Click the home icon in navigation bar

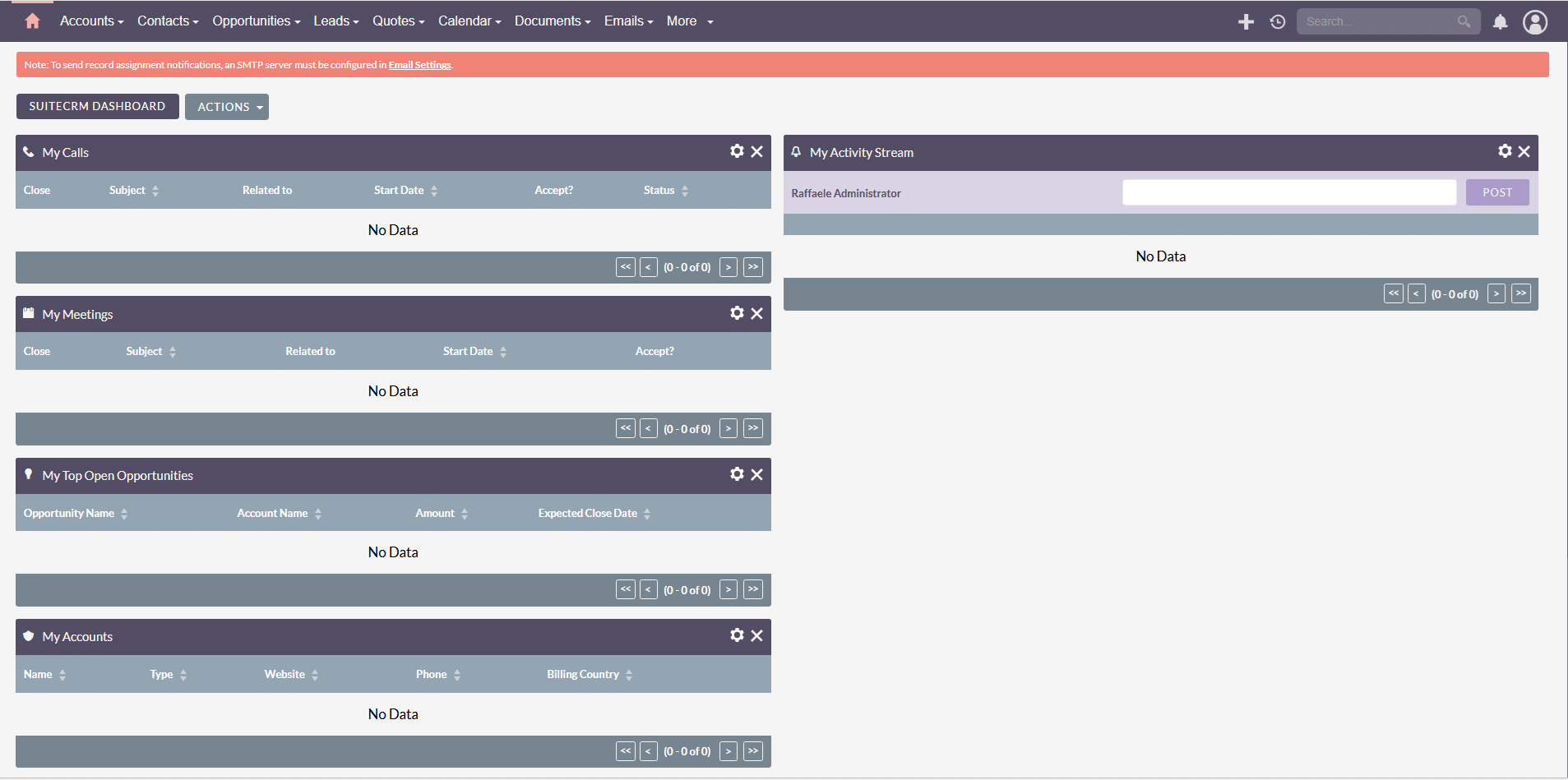click(32, 21)
